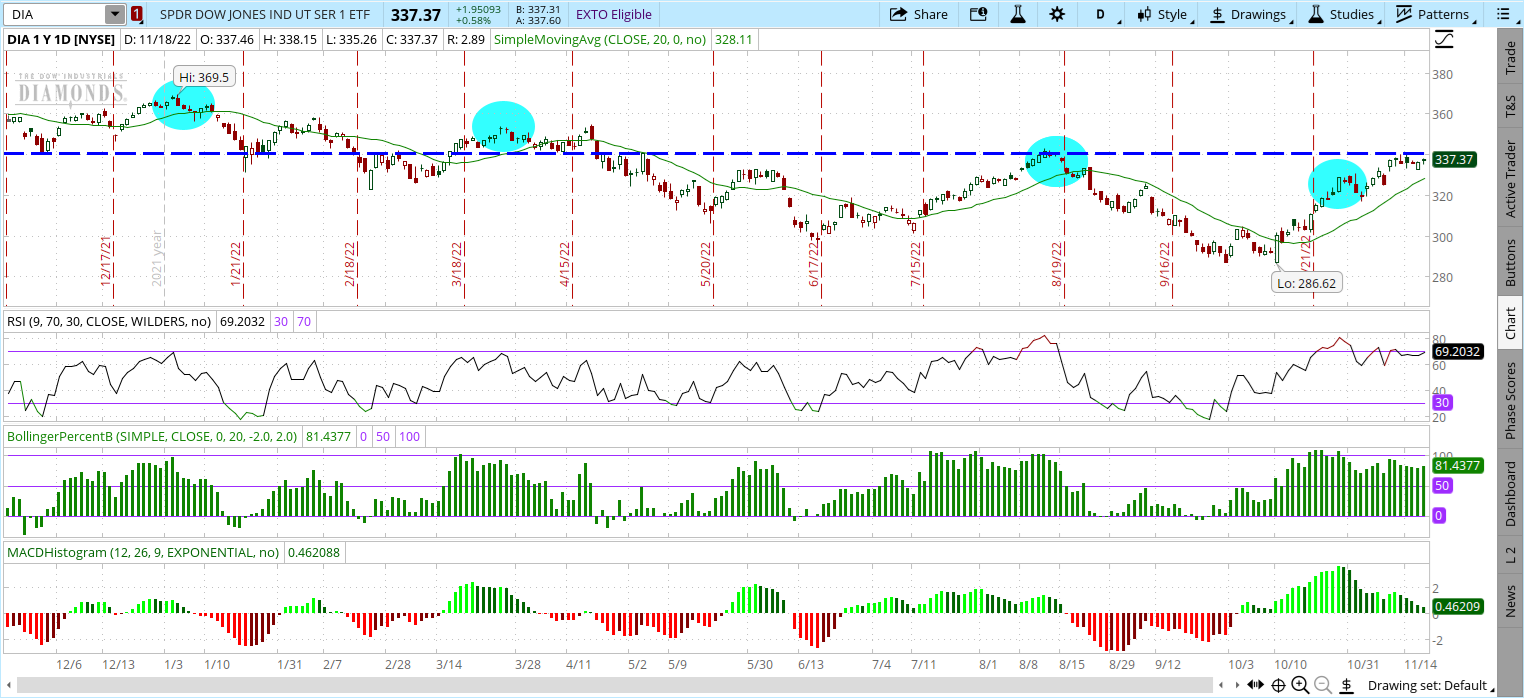1524x698 pixels.
Task: Click the 69.2032 RSI value tag on the axis
Action: (x=1457, y=352)
